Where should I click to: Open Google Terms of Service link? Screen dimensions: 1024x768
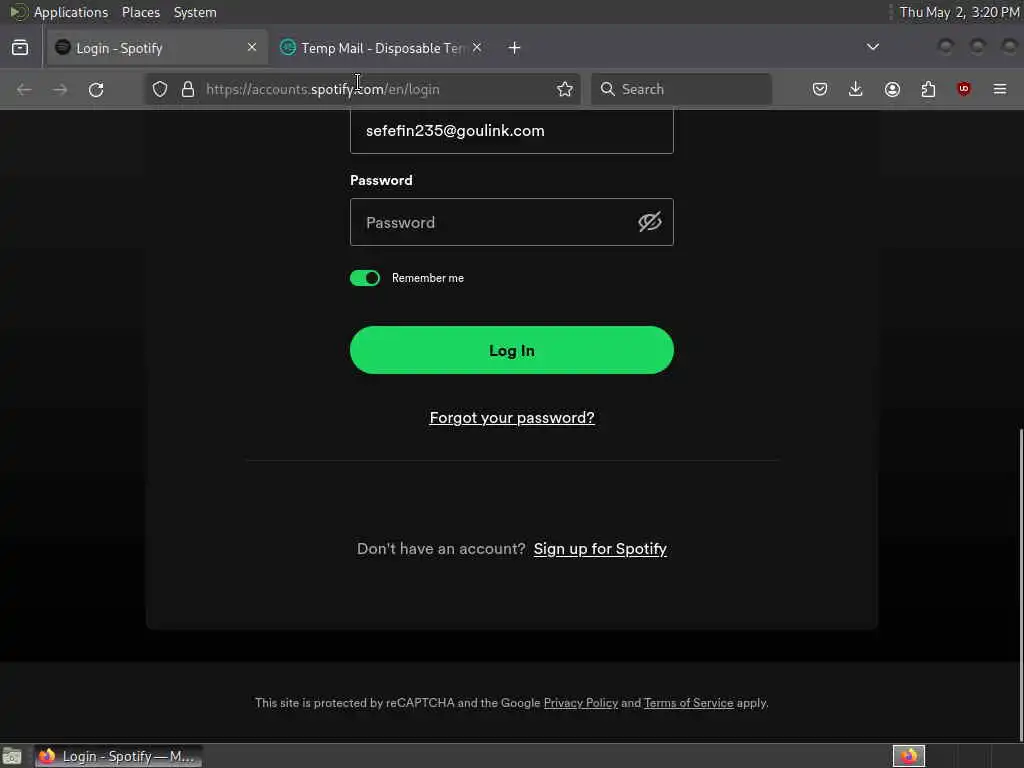(x=688, y=703)
